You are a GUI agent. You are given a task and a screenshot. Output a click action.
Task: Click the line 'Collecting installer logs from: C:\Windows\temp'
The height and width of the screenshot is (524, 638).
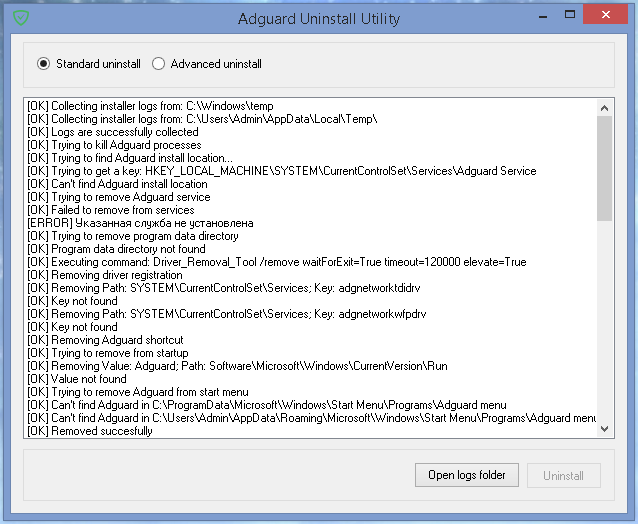tap(150, 106)
